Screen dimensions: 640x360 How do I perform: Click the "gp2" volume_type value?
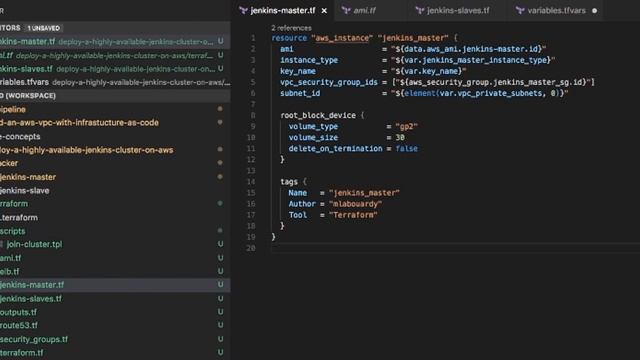pyautogui.click(x=407, y=127)
